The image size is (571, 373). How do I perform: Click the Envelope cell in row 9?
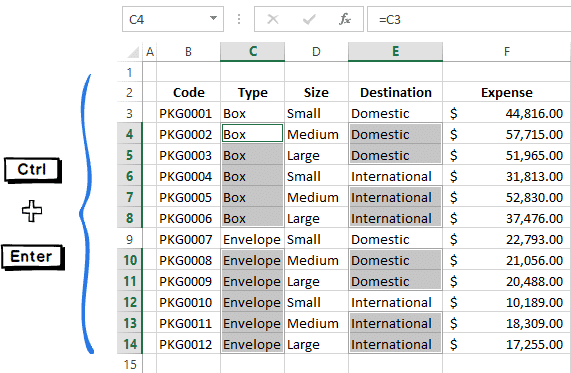click(252, 239)
